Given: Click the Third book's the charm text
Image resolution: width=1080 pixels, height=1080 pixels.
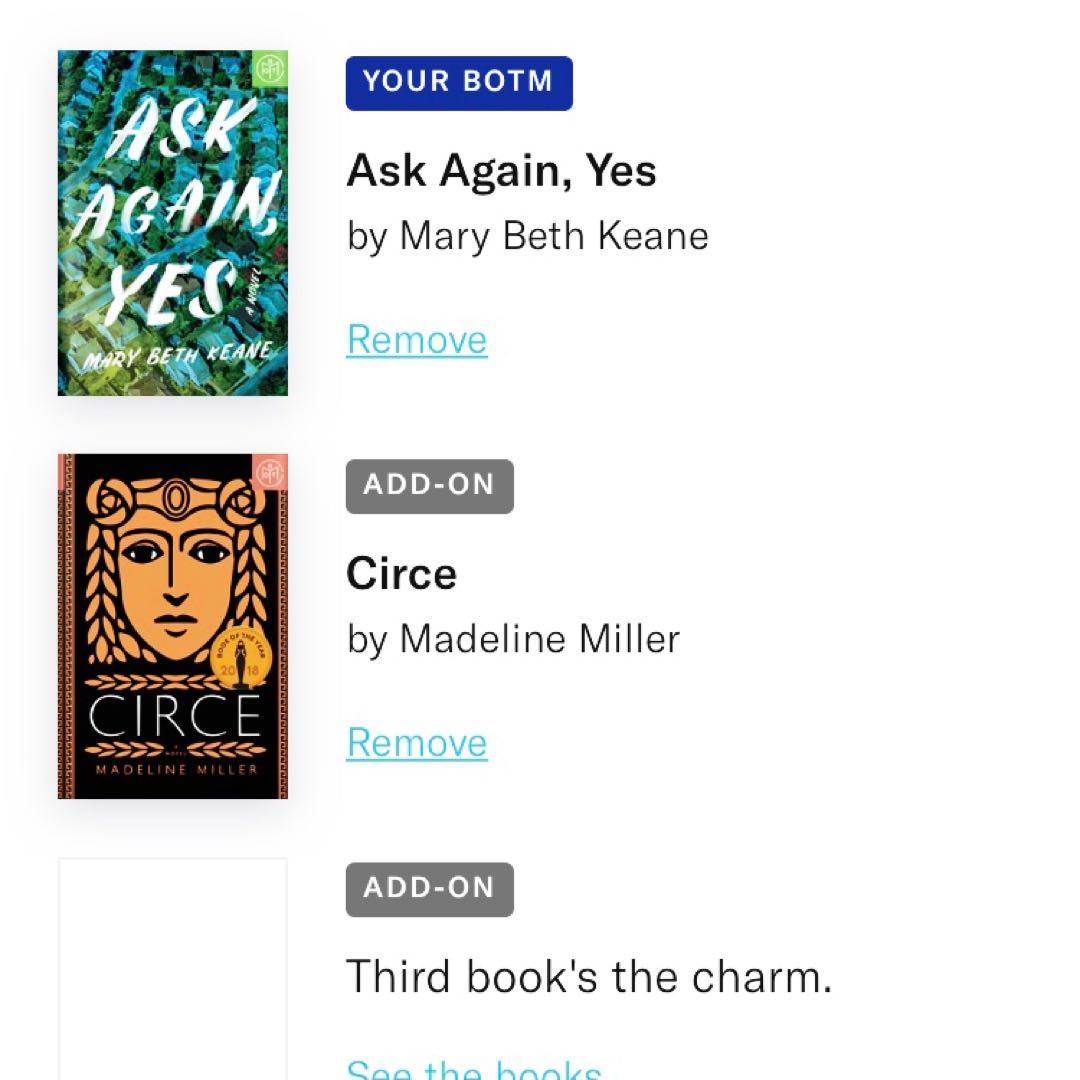Looking at the screenshot, I should click(x=589, y=976).
